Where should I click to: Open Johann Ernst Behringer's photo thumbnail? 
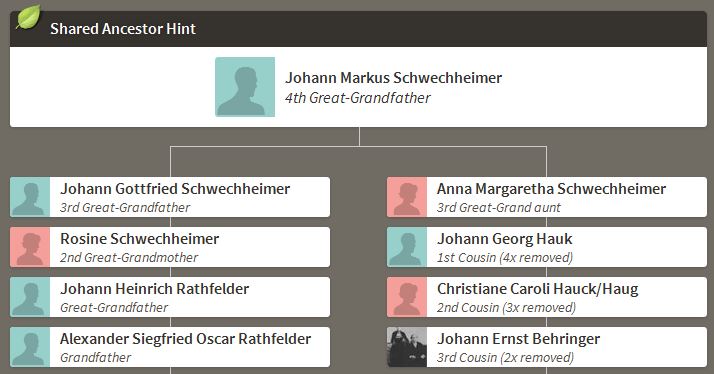coord(407,347)
